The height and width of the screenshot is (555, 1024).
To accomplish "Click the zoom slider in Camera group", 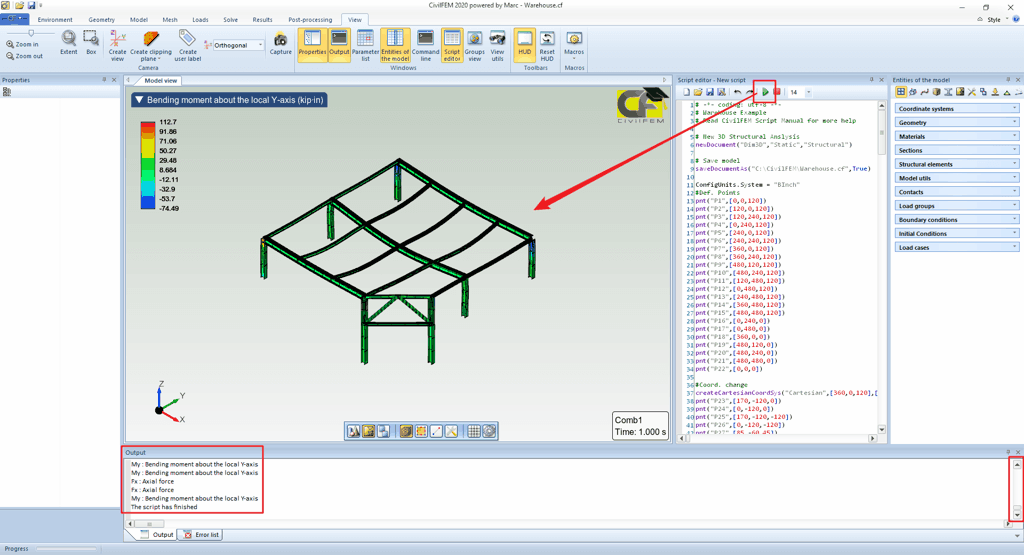I will [30, 33].
